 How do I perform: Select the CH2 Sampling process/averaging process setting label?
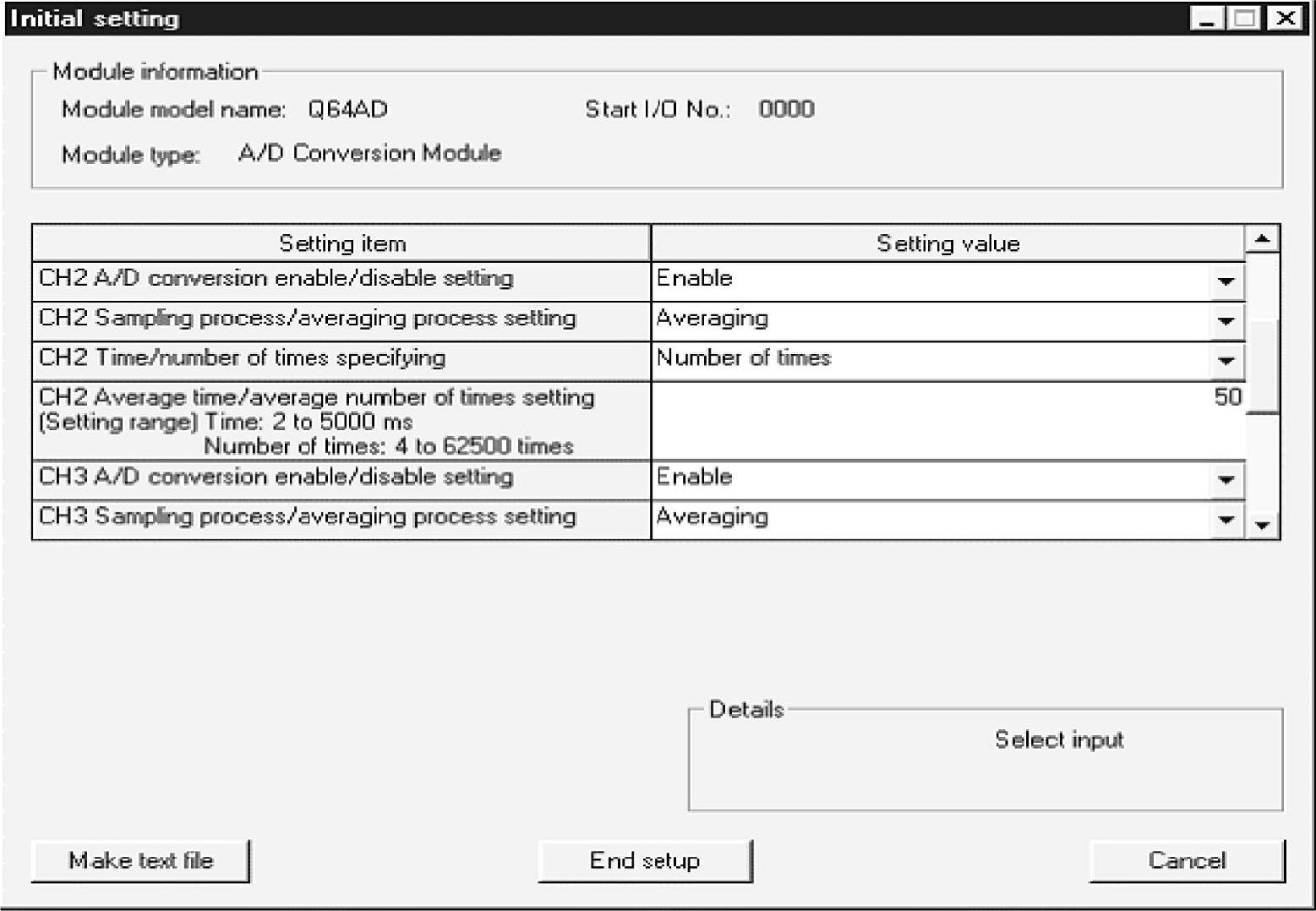[x=341, y=321]
